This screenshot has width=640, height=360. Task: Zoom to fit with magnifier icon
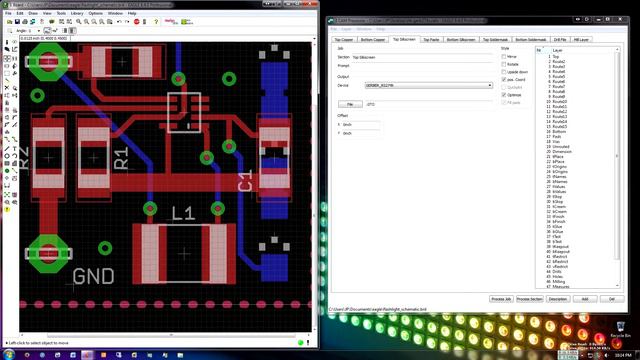coord(78,22)
